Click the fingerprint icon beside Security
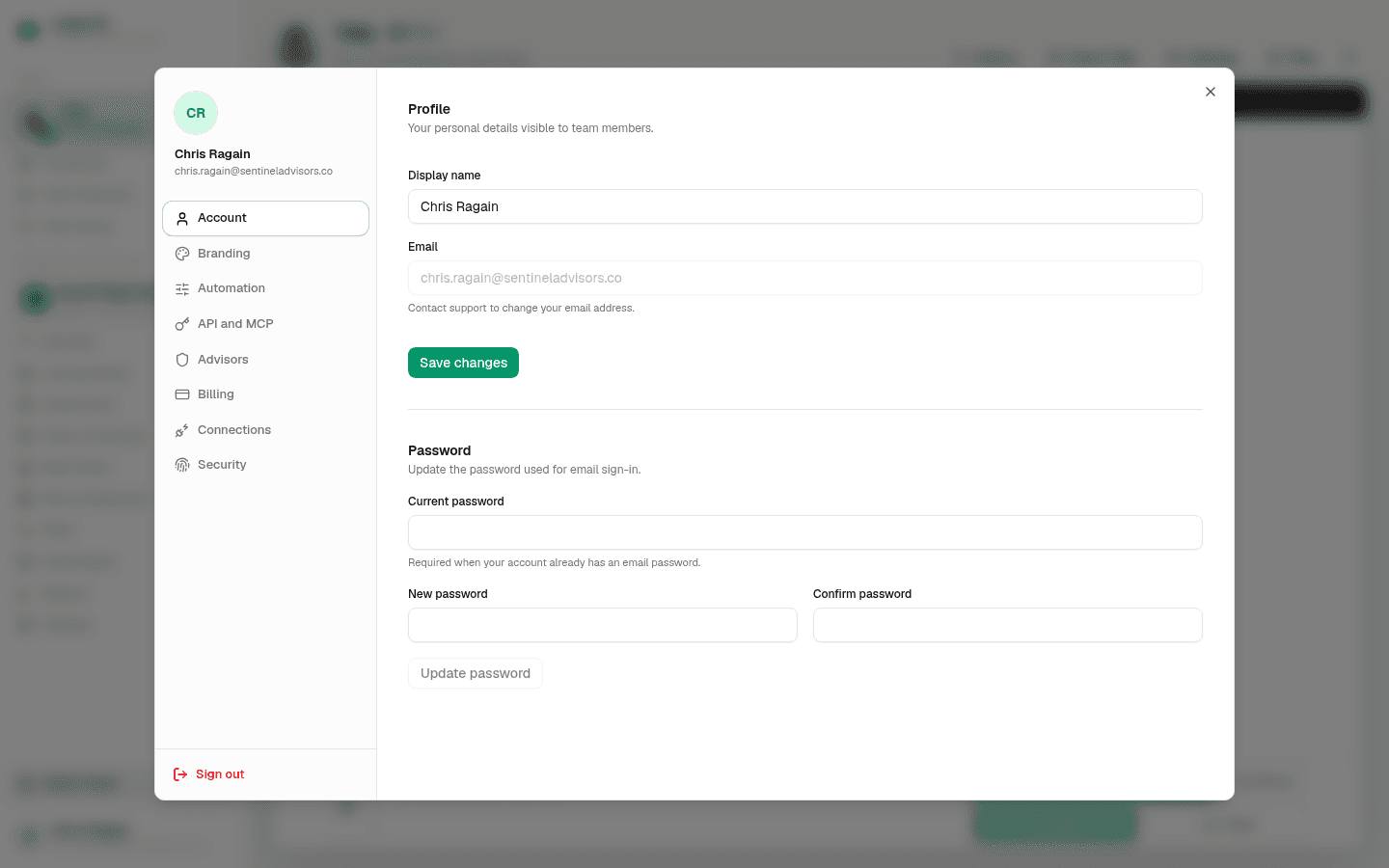Image resolution: width=1389 pixels, height=868 pixels. (182, 465)
